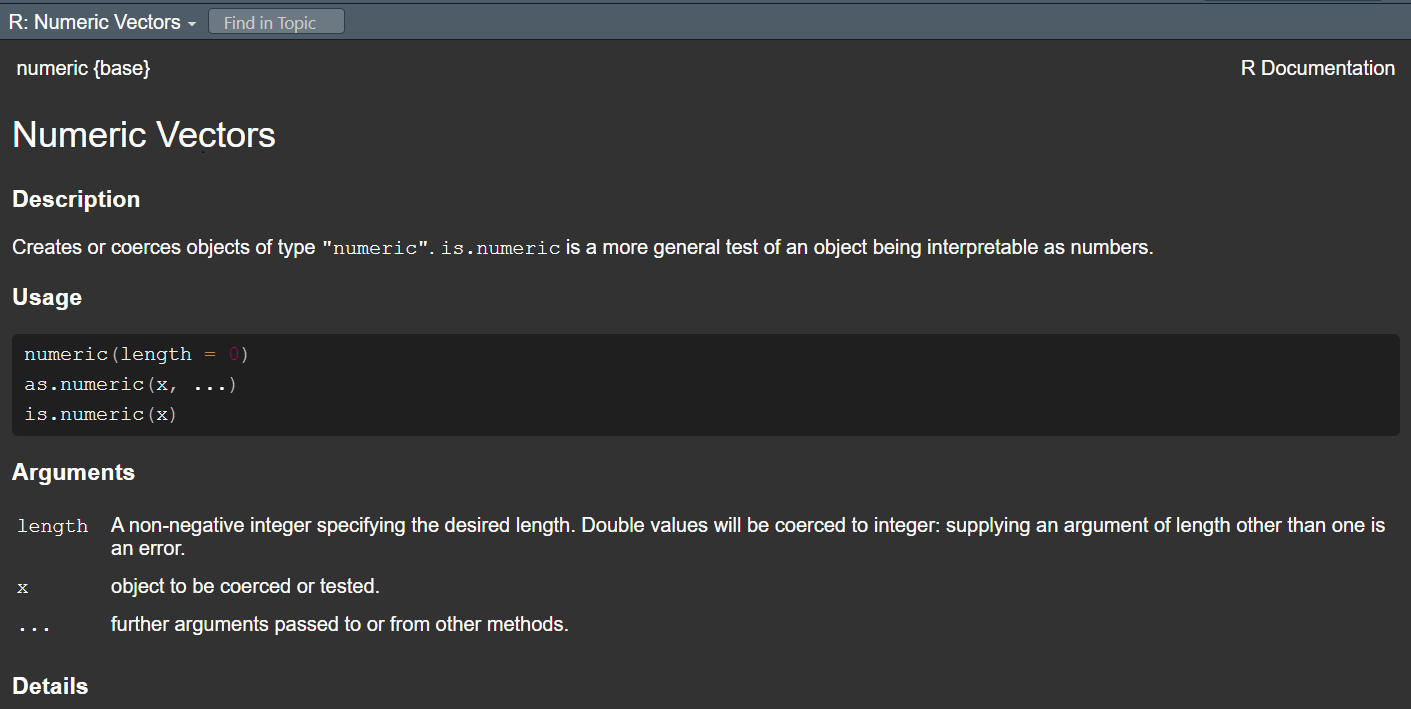Click the is.numeric code text in Description
The image size is (1411, 709).
coord(500,248)
